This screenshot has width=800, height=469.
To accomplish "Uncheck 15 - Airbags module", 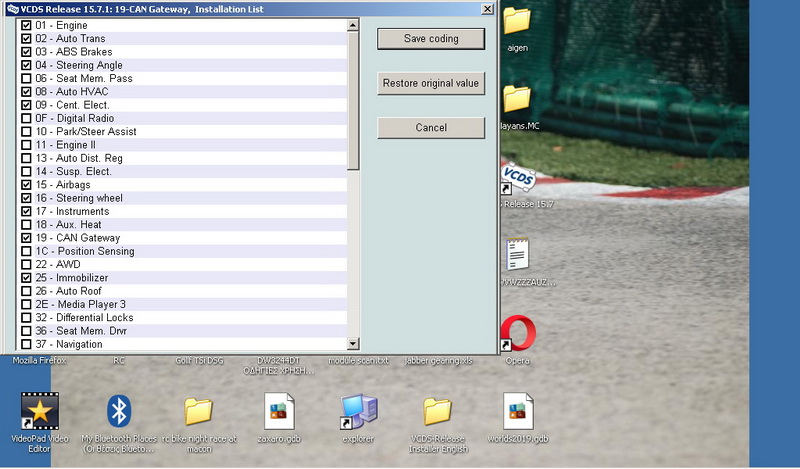I will tap(26, 184).
